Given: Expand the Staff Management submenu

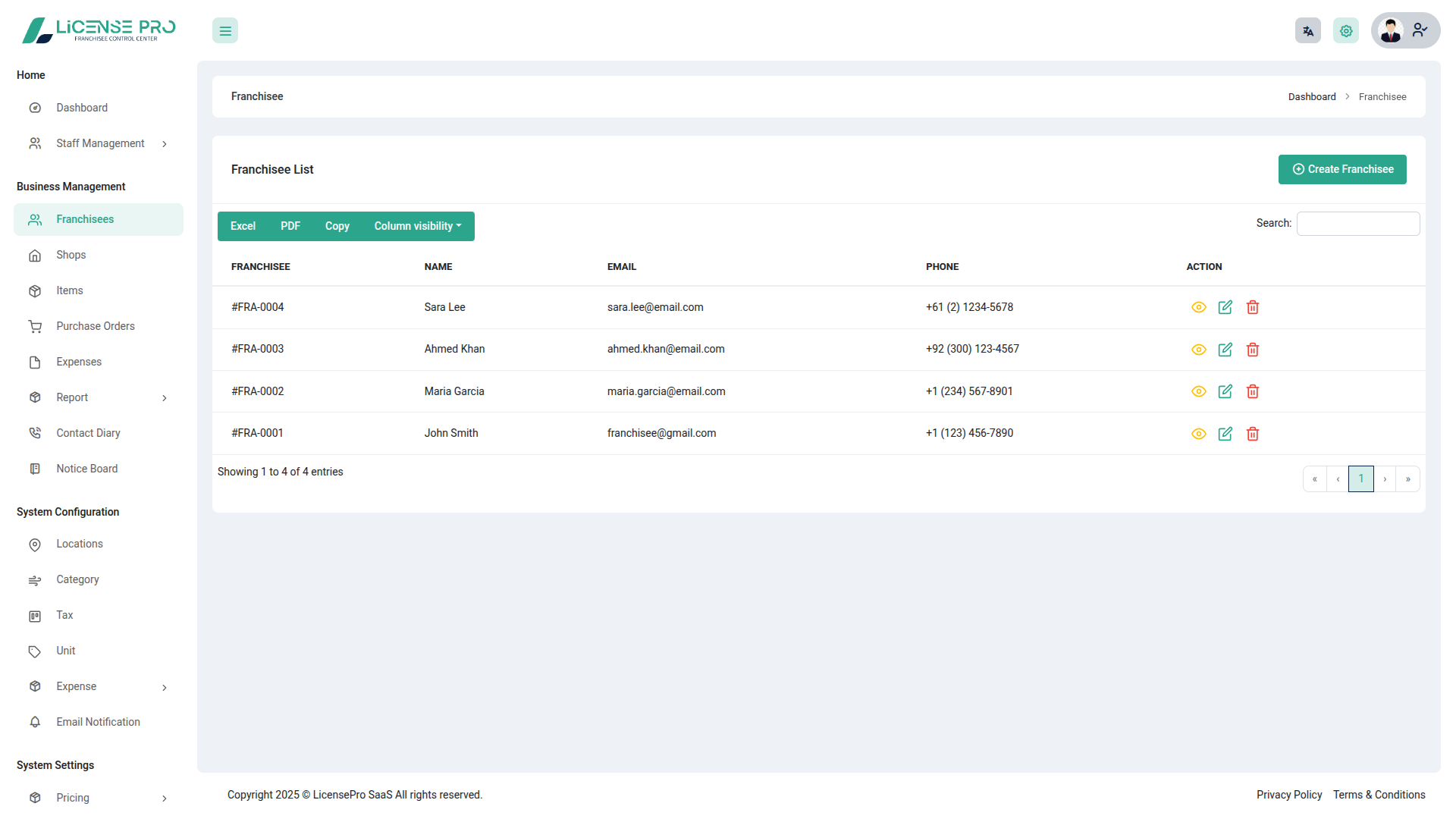Looking at the screenshot, I should point(99,143).
